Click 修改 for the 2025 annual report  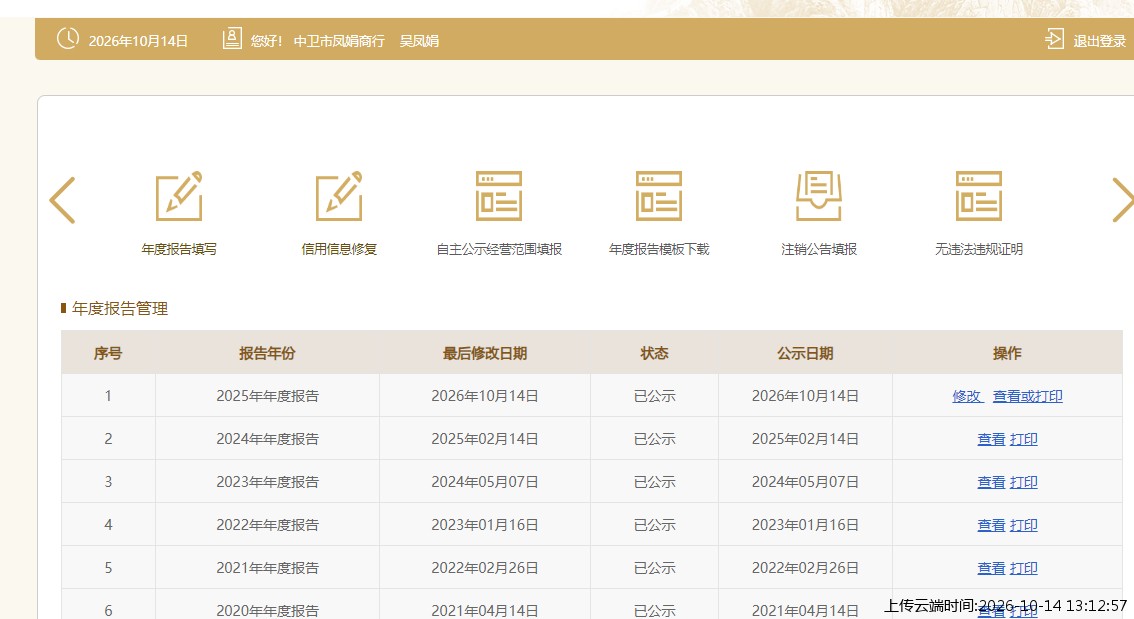click(967, 396)
